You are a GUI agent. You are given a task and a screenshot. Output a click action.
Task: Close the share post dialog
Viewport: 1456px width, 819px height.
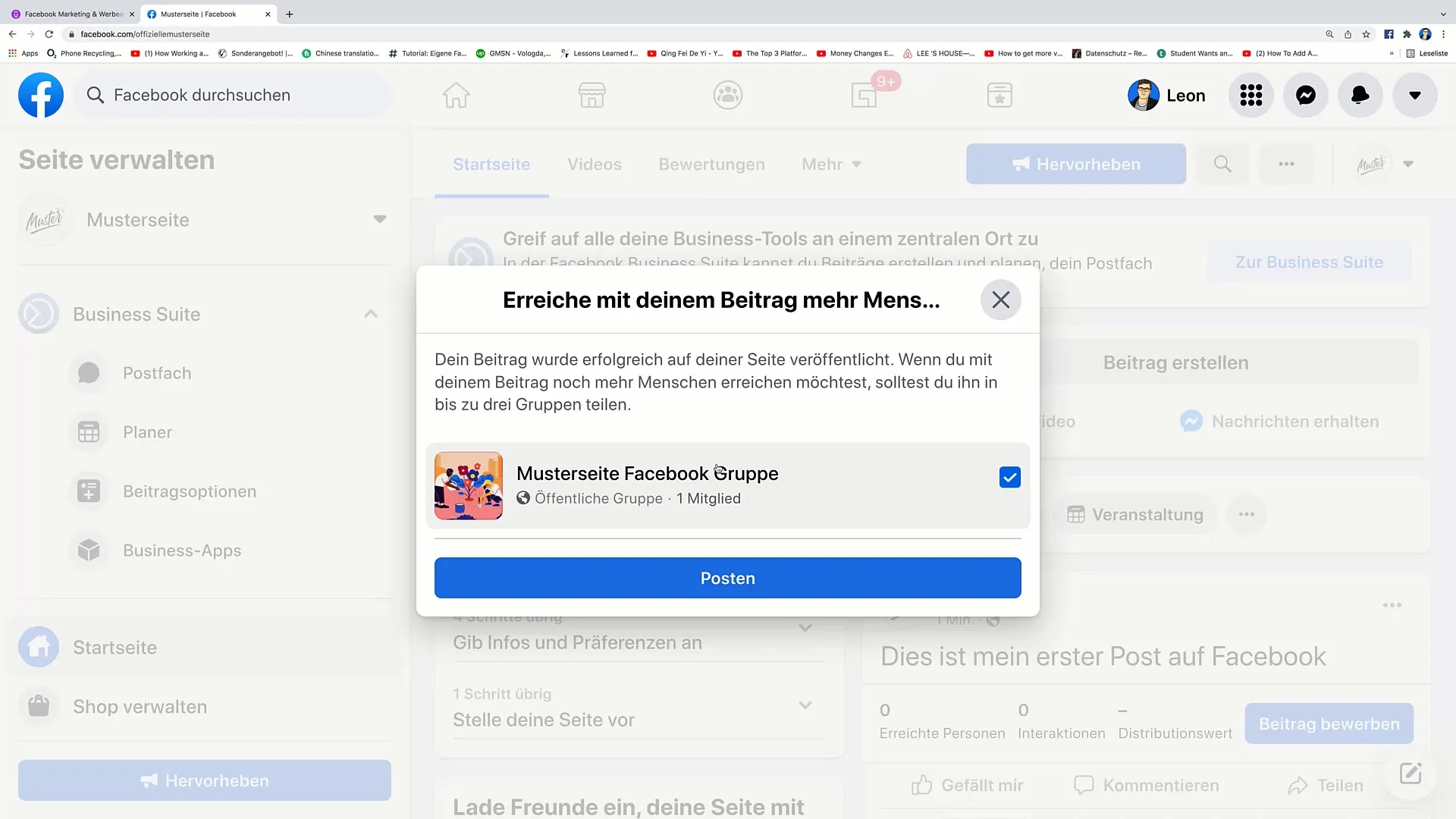click(x=1001, y=300)
